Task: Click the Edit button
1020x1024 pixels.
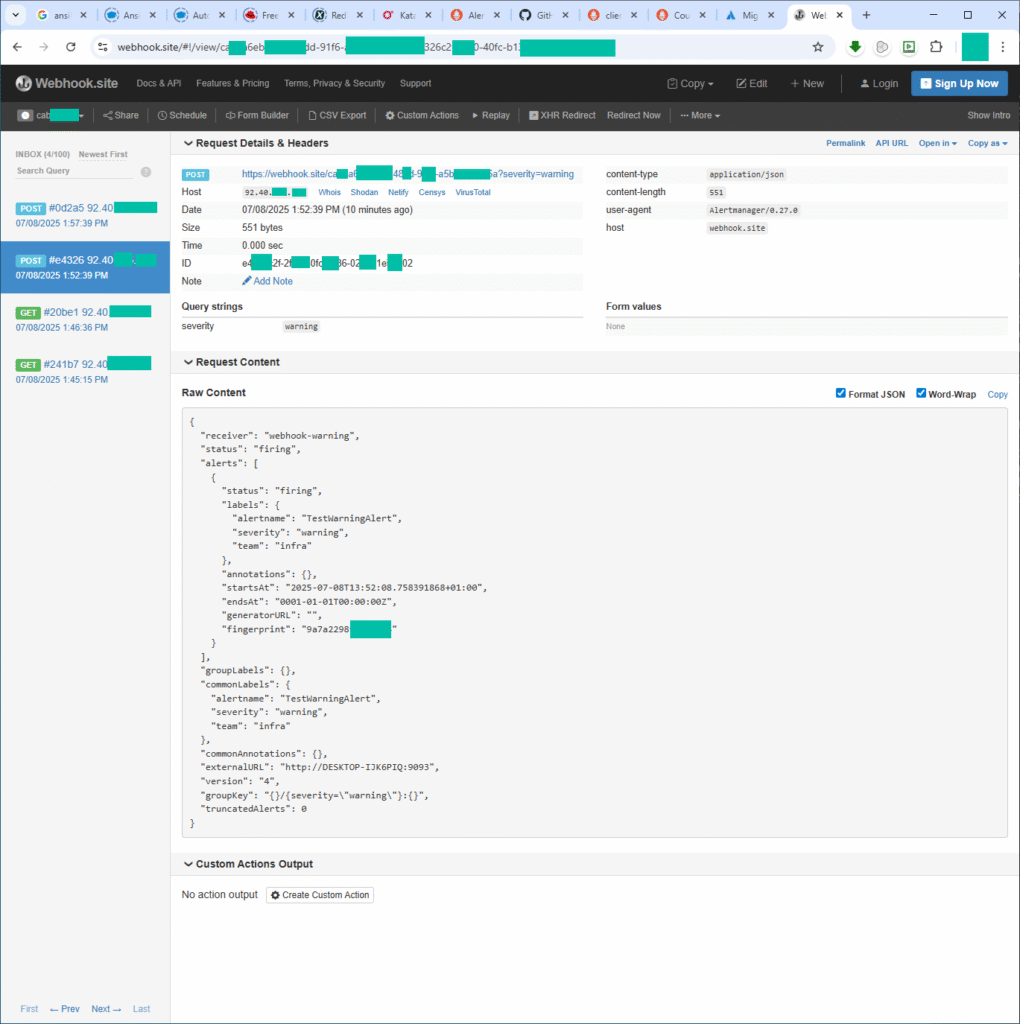Action: click(752, 84)
